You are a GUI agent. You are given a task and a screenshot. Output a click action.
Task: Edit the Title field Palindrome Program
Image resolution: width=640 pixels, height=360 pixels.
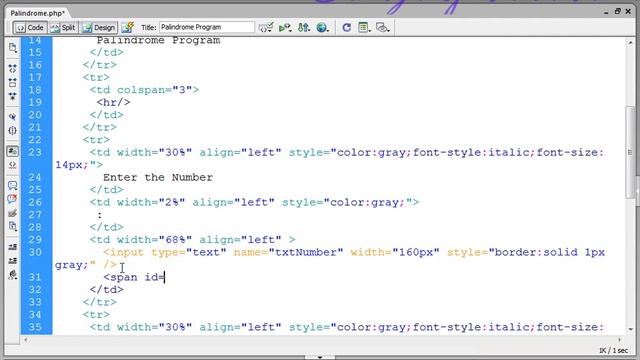pyautogui.click(x=207, y=27)
